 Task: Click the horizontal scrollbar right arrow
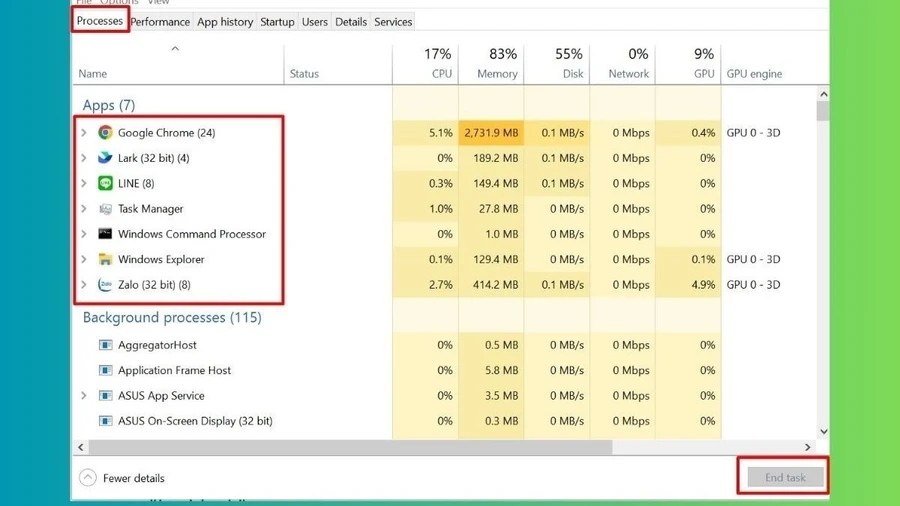click(808, 447)
